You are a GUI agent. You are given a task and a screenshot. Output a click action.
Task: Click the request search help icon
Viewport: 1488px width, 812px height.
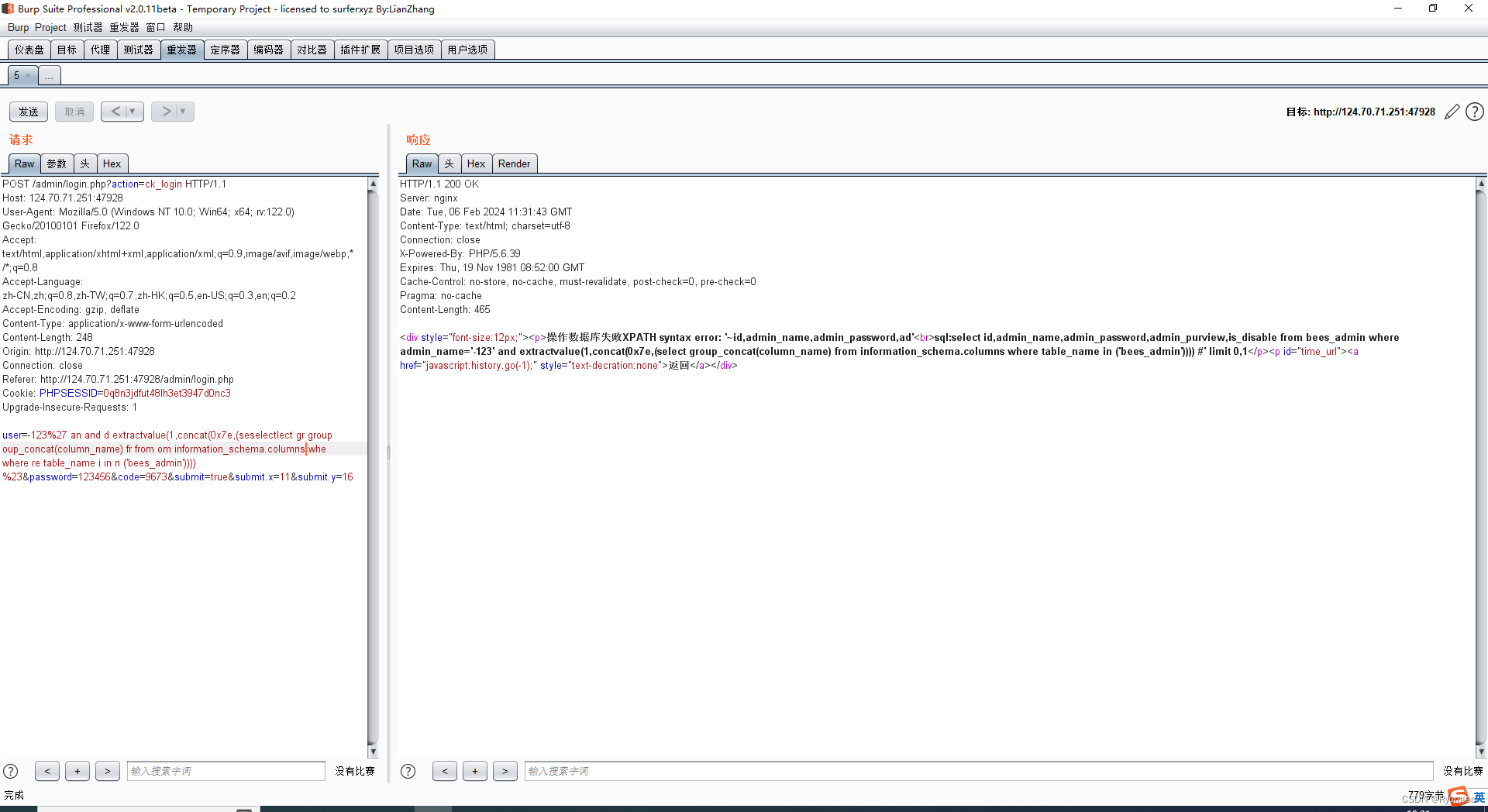[x=11, y=771]
